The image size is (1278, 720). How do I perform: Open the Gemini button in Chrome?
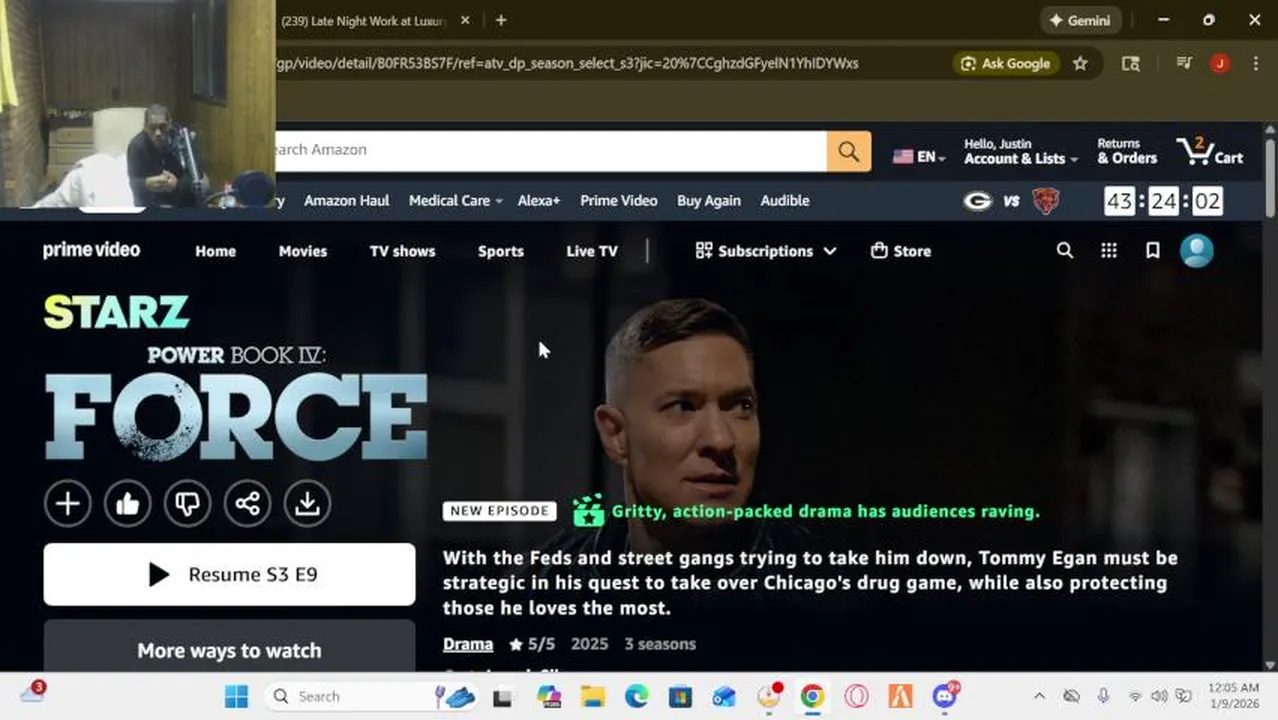point(1080,20)
